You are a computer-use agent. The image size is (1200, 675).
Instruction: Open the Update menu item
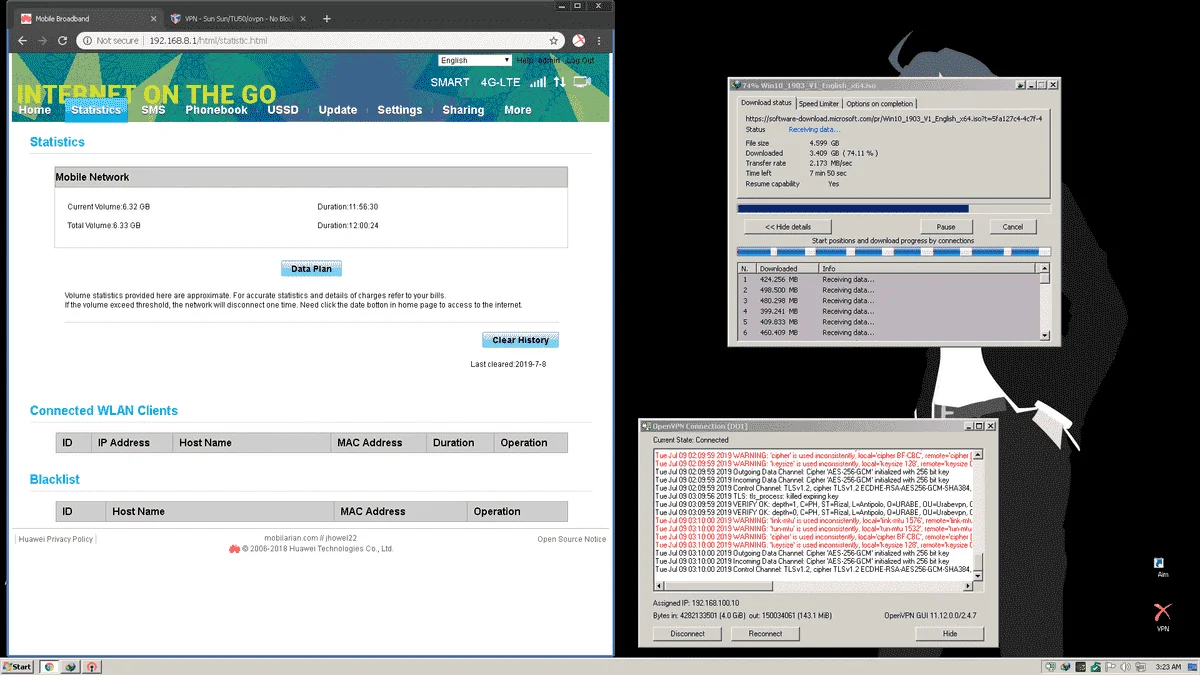tap(338, 110)
